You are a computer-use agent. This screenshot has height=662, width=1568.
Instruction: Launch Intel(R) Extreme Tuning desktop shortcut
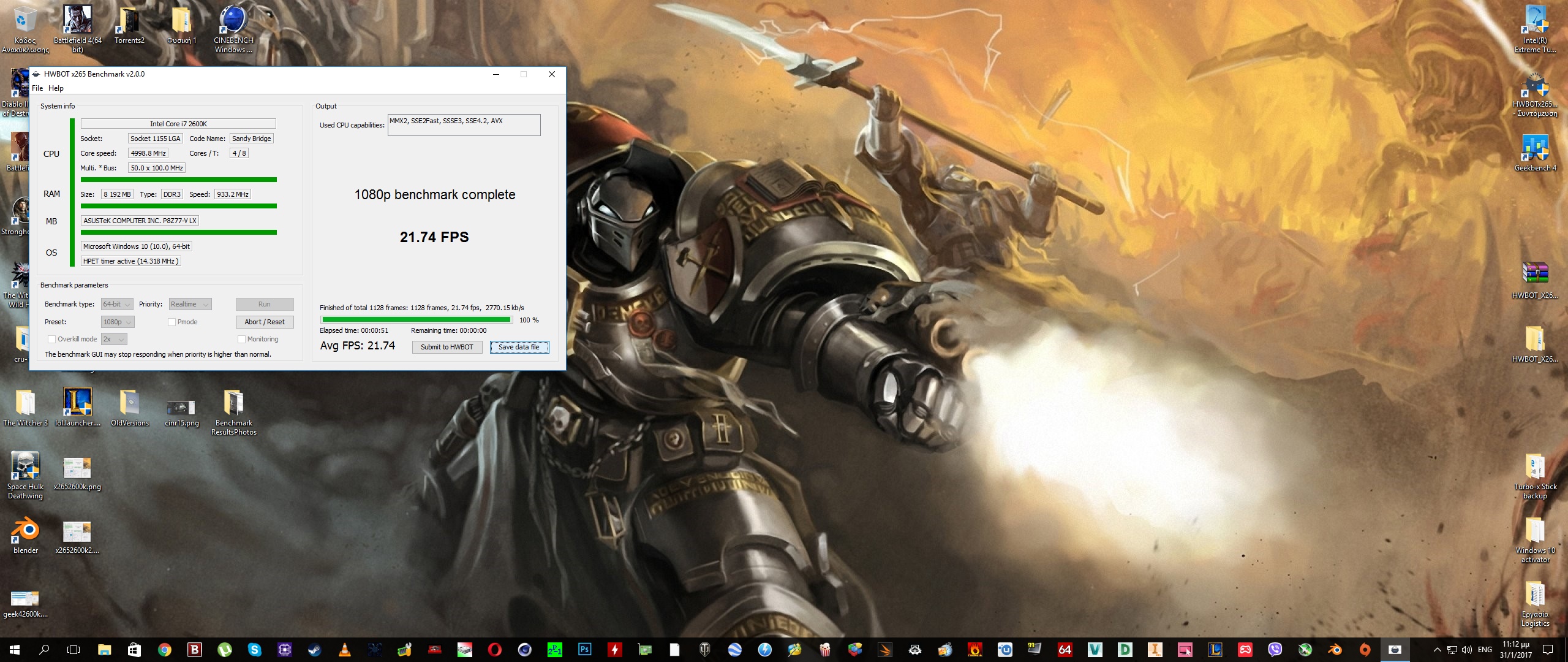(1535, 28)
